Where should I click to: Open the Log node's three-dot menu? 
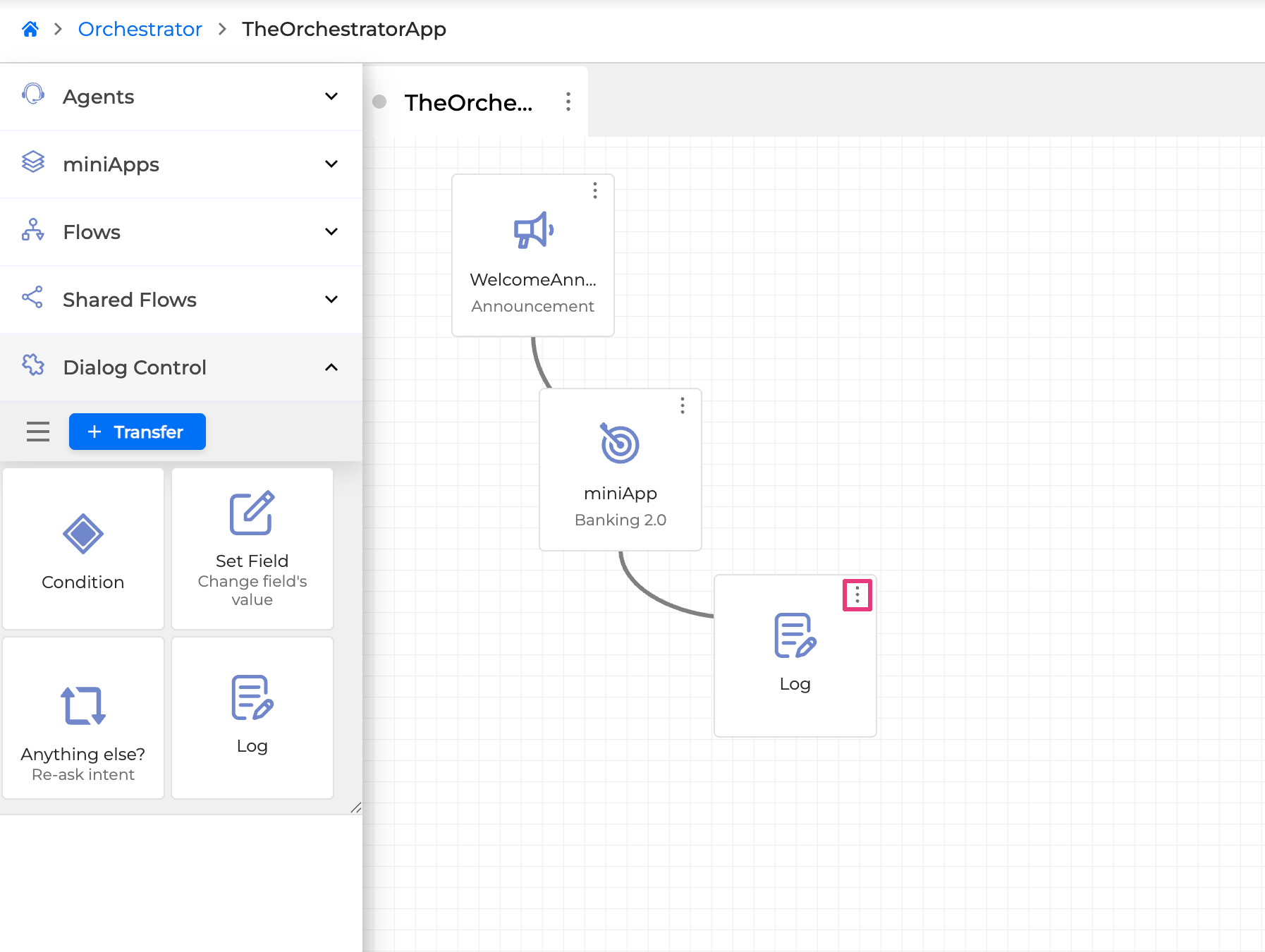[857, 595]
